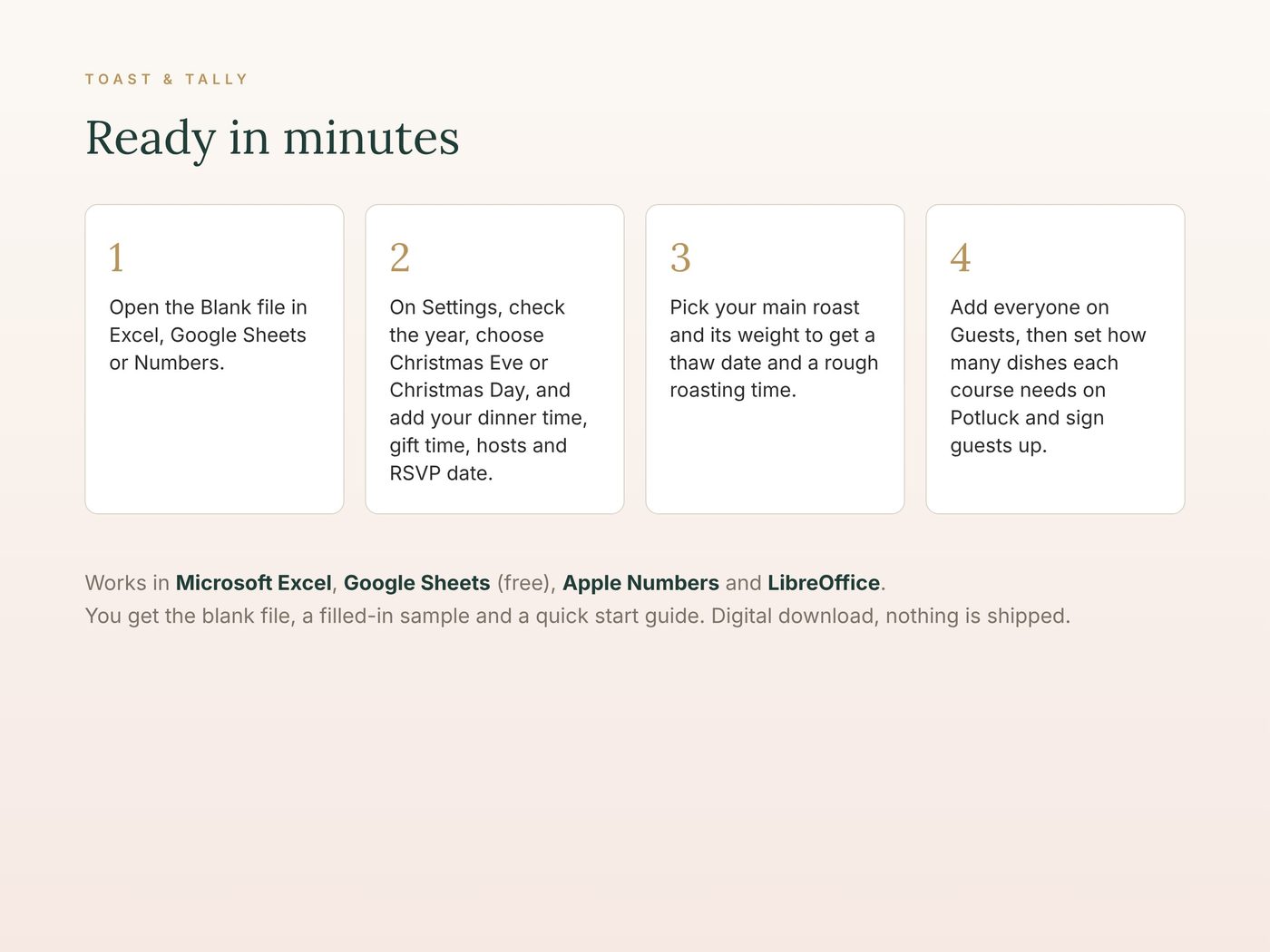Click the "On Settings, check the year" step text
Image resolution: width=1270 pixels, height=952 pixels.
488,390
